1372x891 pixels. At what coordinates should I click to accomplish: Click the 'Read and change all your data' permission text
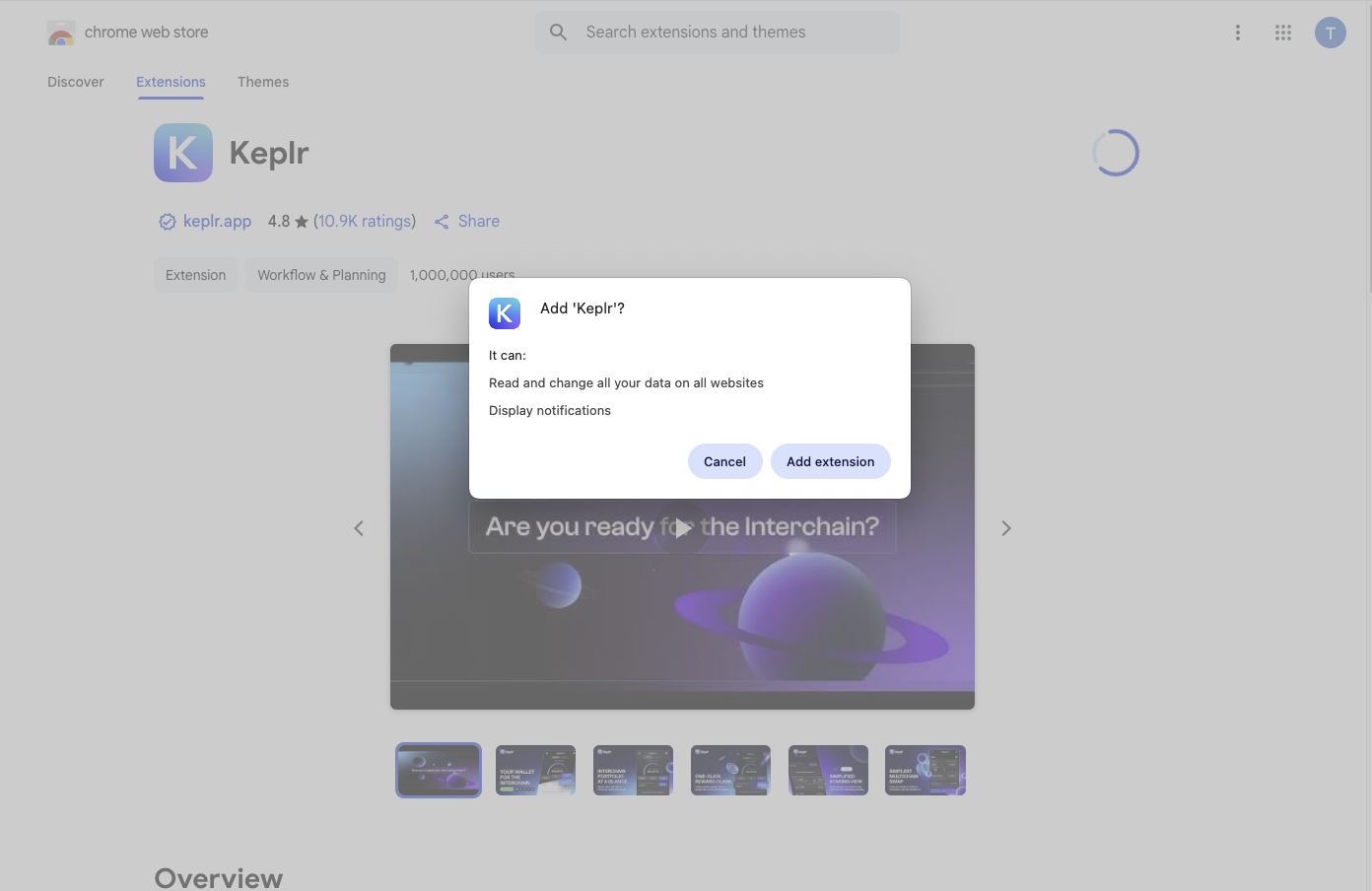tap(626, 382)
